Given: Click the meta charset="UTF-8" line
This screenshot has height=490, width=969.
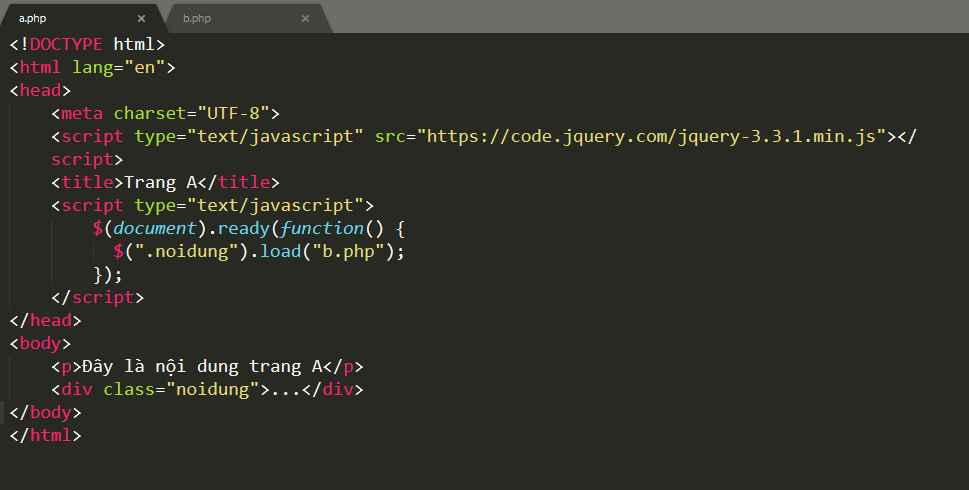Looking at the screenshot, I should click(166, 113).
